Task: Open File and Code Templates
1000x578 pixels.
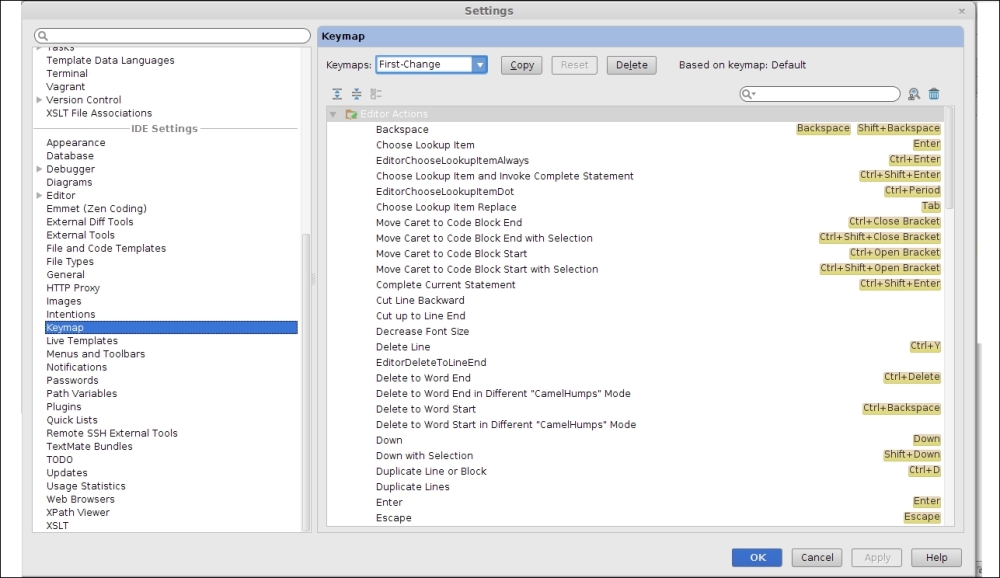Action: pyautogui.click(x=106, y=248)
